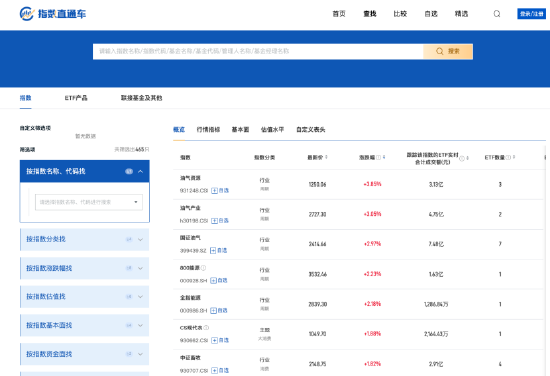Switch to the 联接基金及其他 tab
This screenshot has width=550, height=376.
[x=141, y=98]
